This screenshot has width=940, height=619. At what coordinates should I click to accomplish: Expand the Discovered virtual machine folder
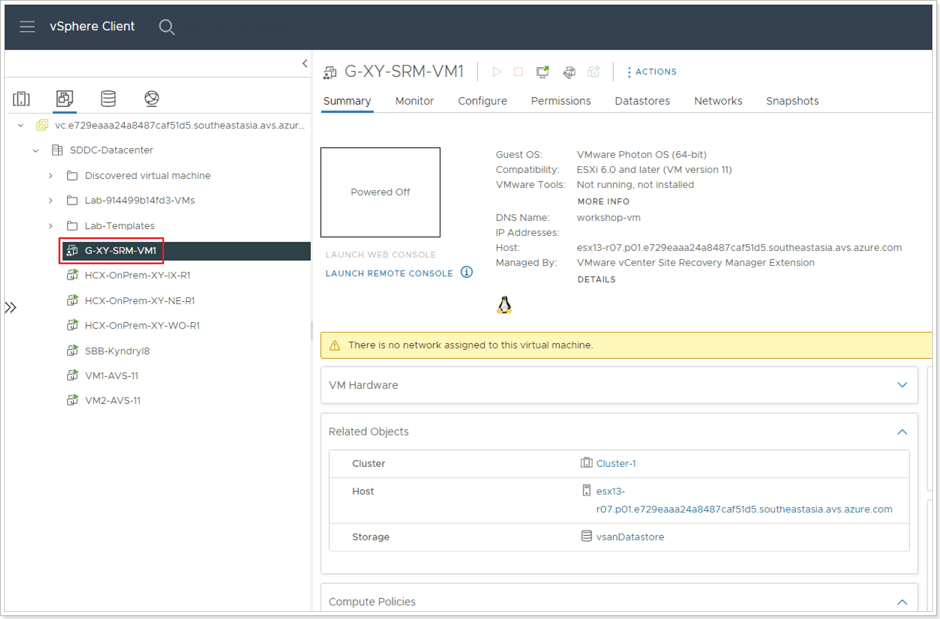(50, 176)
